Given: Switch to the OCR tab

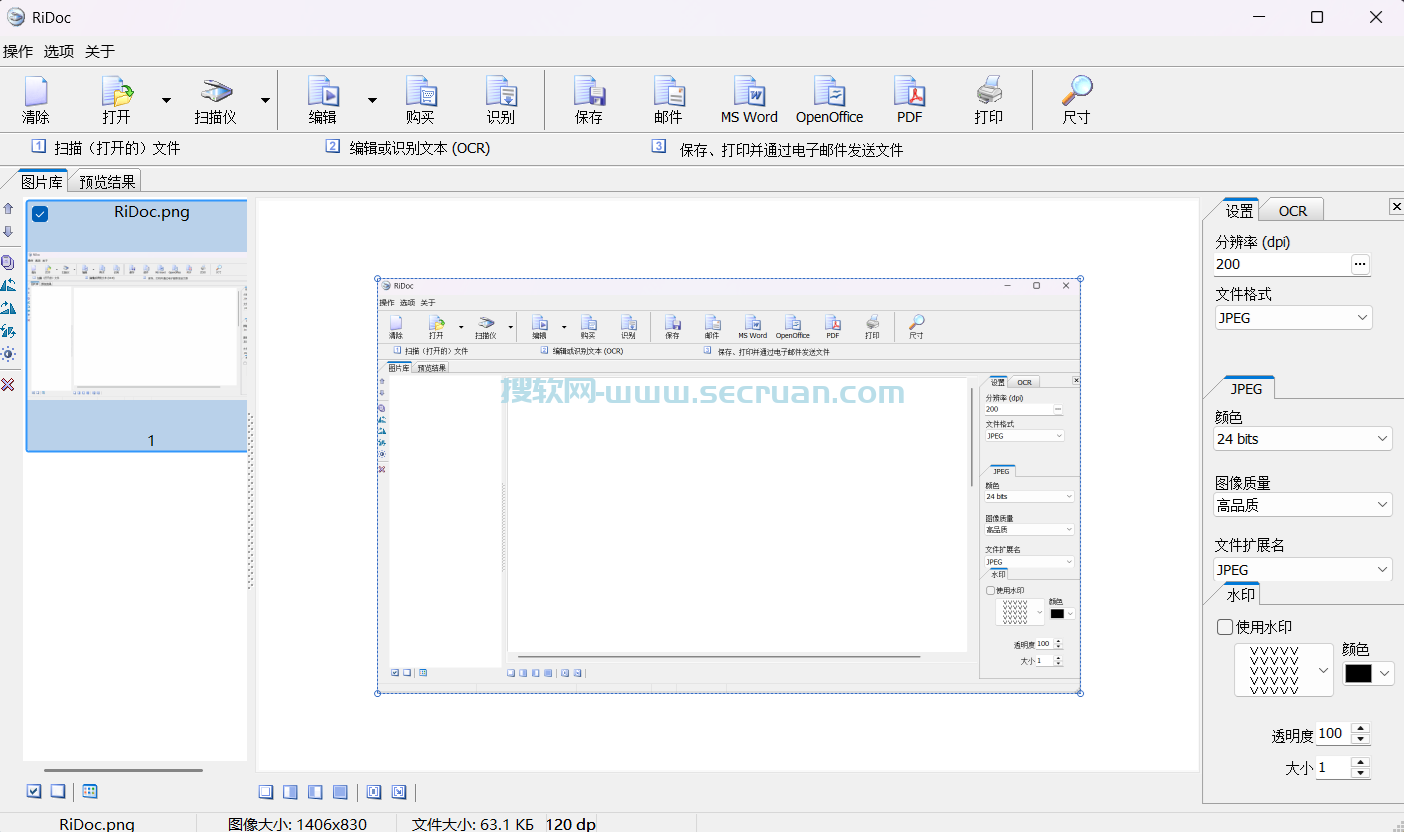Looking at the screenshot, I should click(1293, 210).
